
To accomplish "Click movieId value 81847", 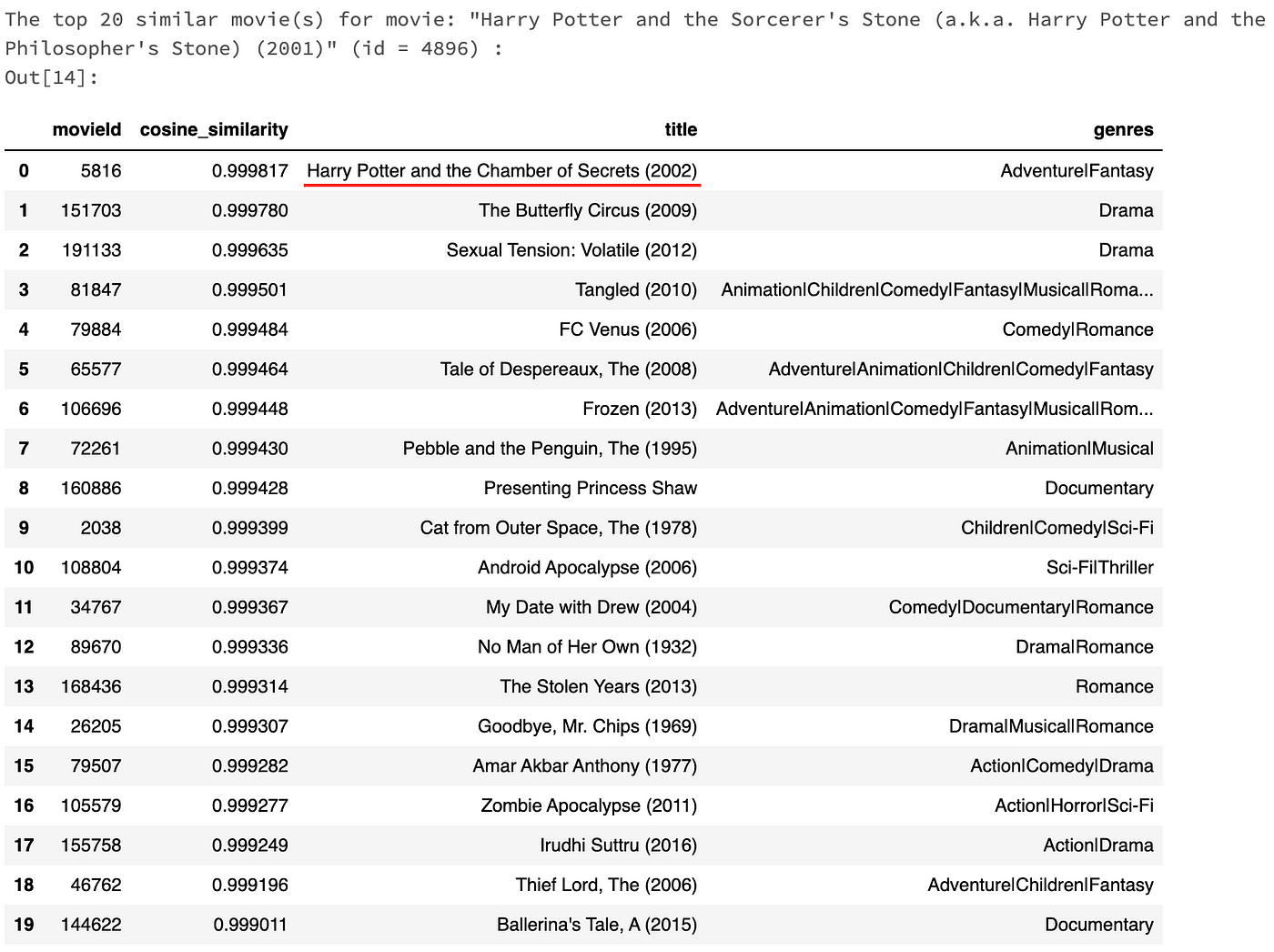I will (96, 289).
